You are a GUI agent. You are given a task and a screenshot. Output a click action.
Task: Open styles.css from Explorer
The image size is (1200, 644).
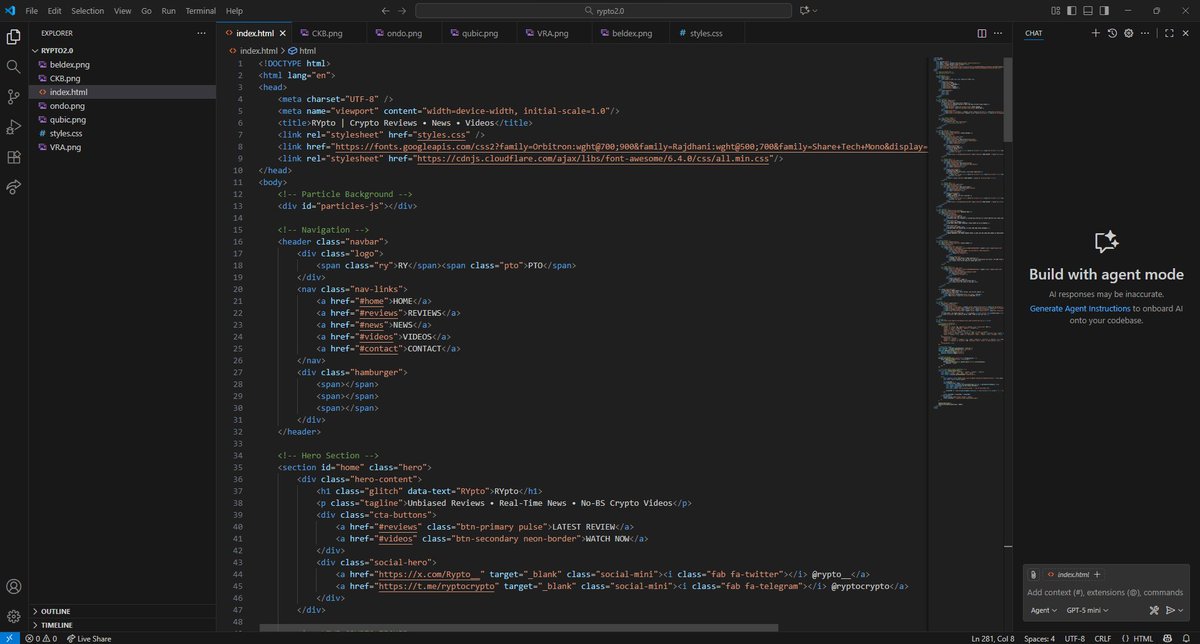[122, 133]
